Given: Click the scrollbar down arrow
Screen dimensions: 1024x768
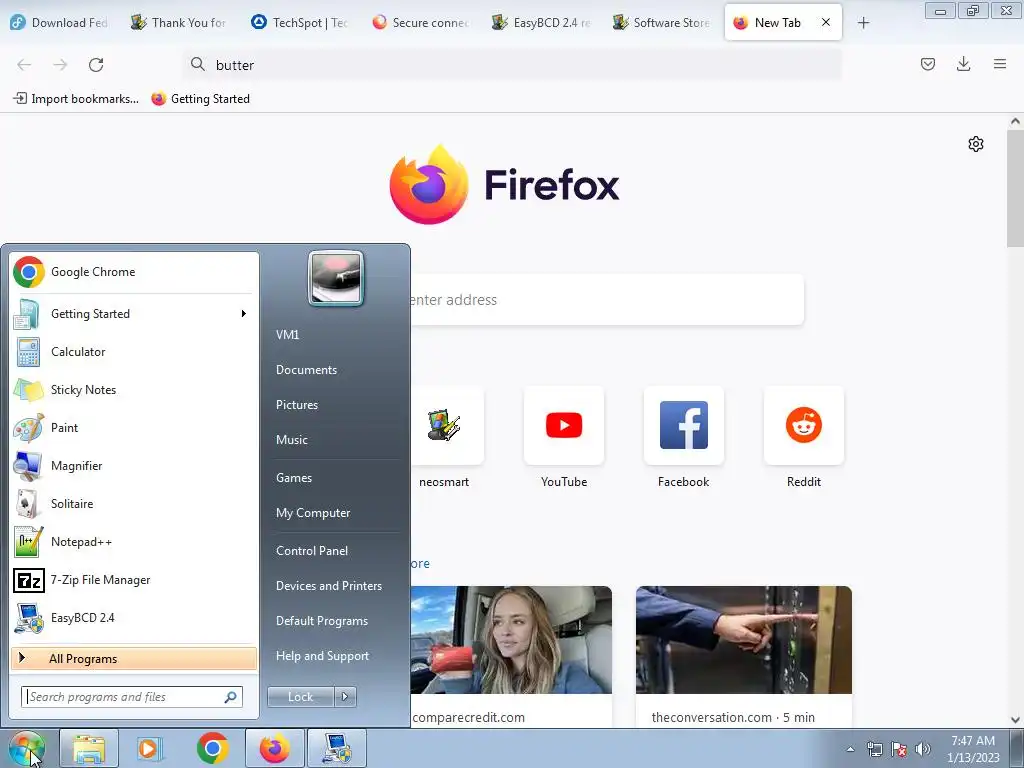Looking at the screenshot, I should tap(1016, 720).
